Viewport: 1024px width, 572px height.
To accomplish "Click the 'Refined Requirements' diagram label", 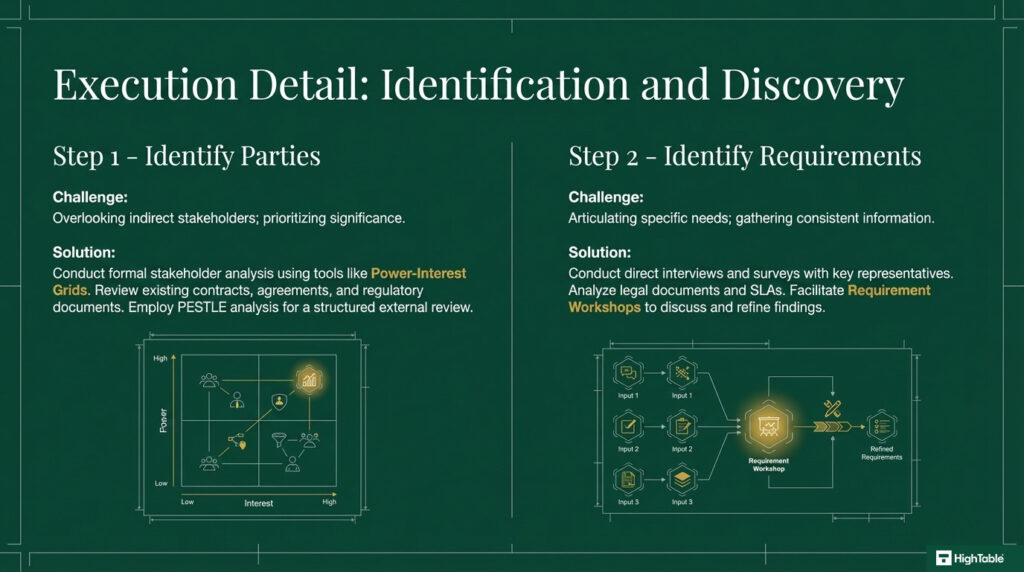I will 882,453.
